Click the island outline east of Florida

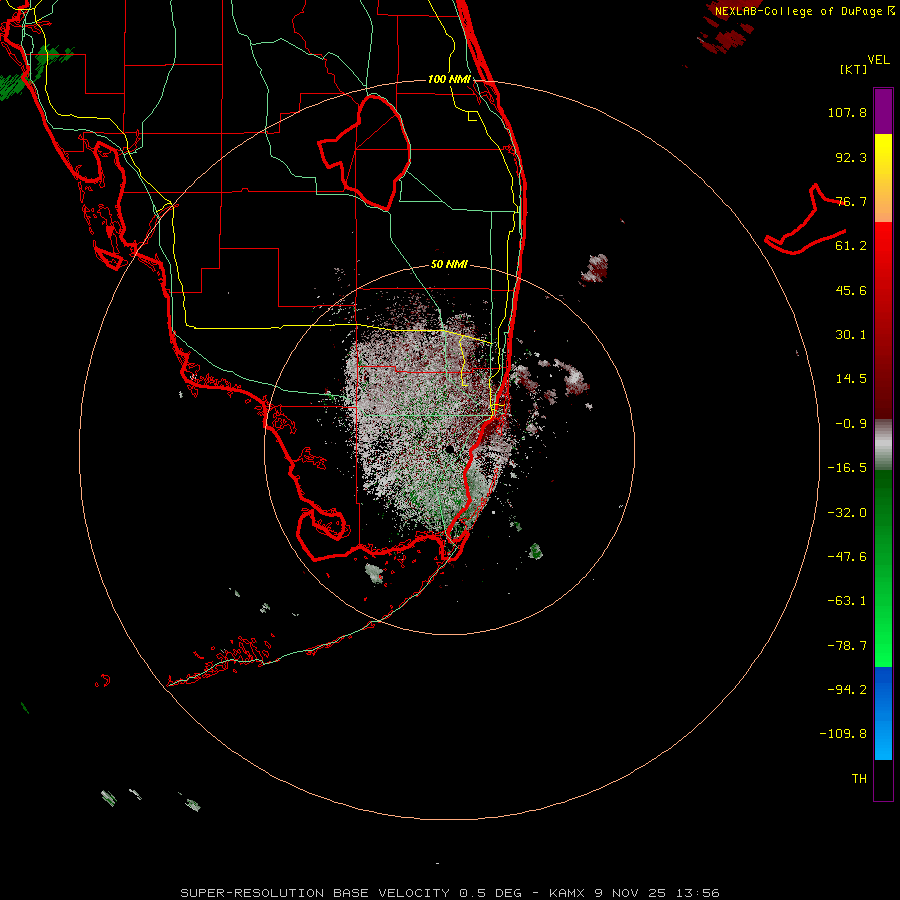[805, 220]
